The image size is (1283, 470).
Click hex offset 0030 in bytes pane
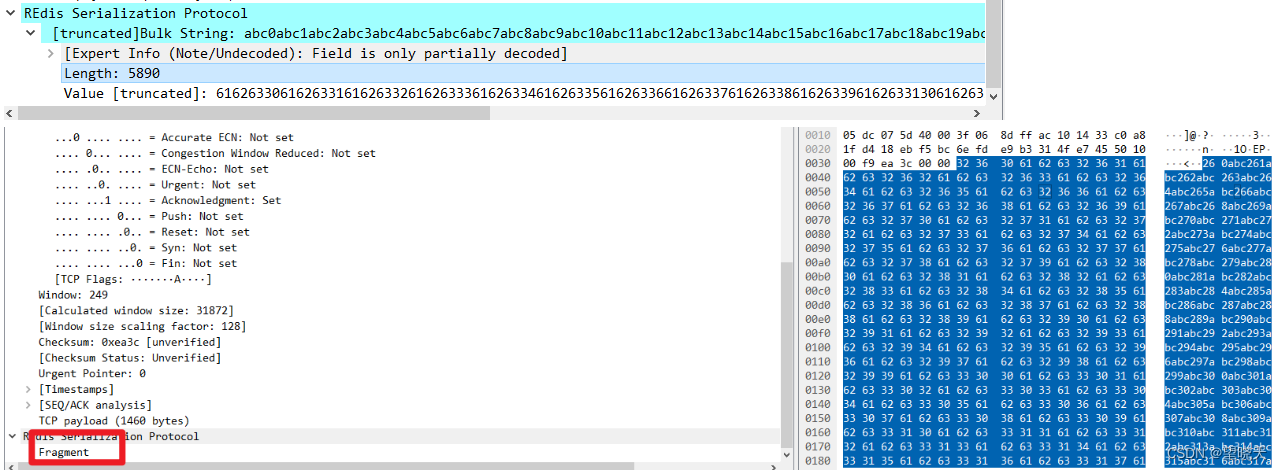coord(817,163)
